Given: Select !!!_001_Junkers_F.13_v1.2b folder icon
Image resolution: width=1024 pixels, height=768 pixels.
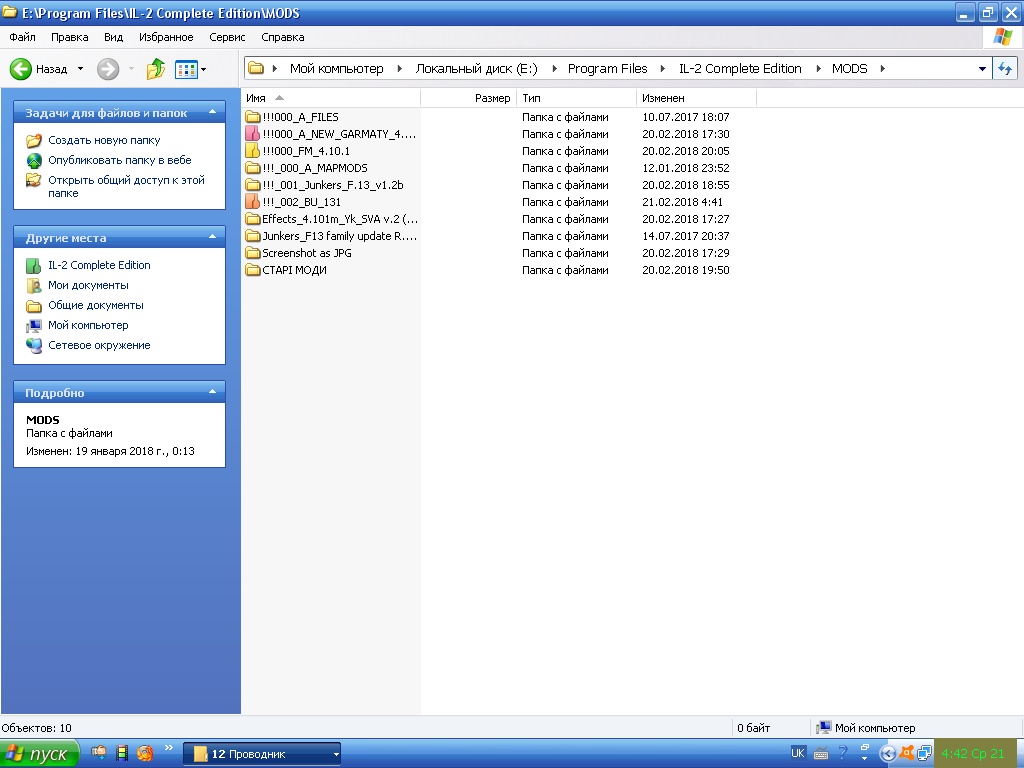Looking at the screenshot, I should tap(253, 185).
